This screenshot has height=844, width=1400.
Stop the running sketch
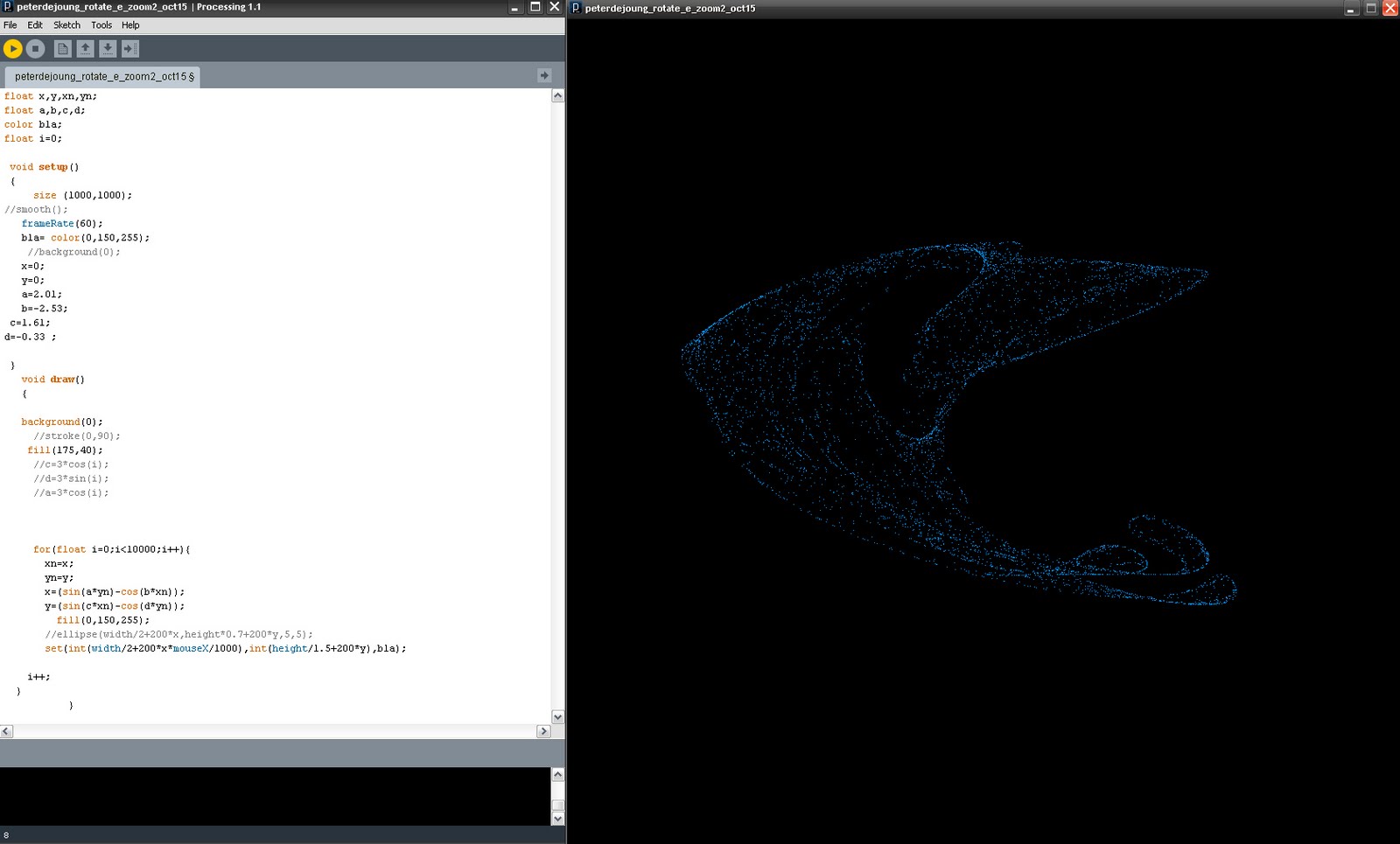(35, 49)
